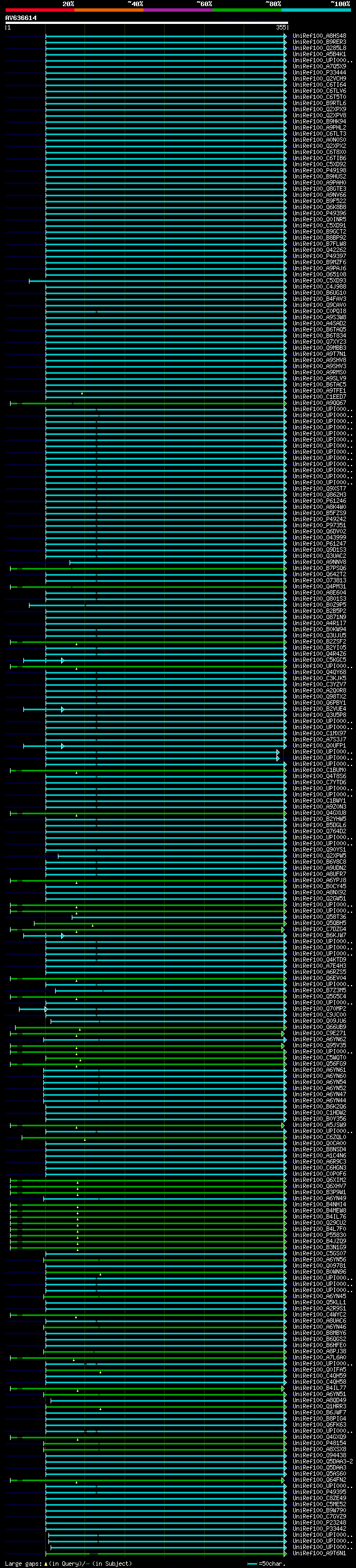Select hit label UniRef100_Q285L8

coord(319,48)
